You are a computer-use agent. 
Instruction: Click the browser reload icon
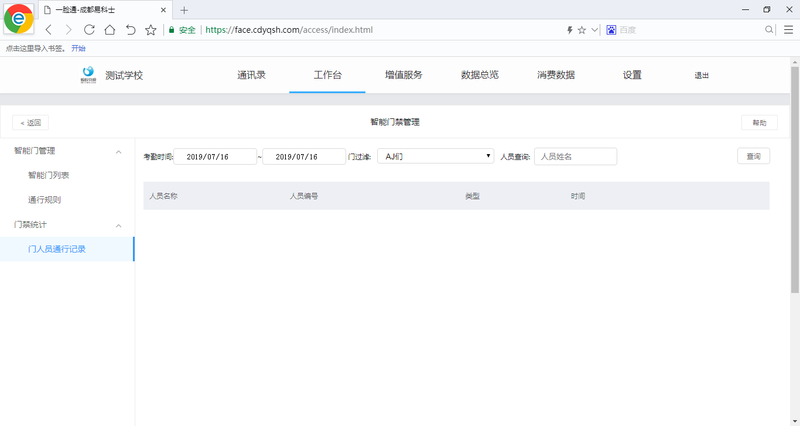pyautogui.click(x=89, y=30)
